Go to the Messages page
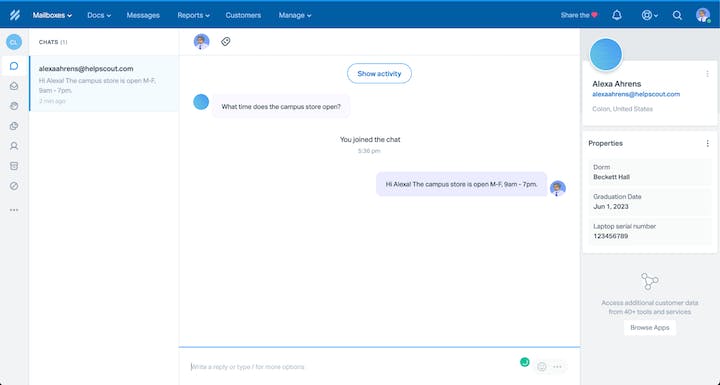This screenshot has height=385, width=720. click(x=143, y=15)
